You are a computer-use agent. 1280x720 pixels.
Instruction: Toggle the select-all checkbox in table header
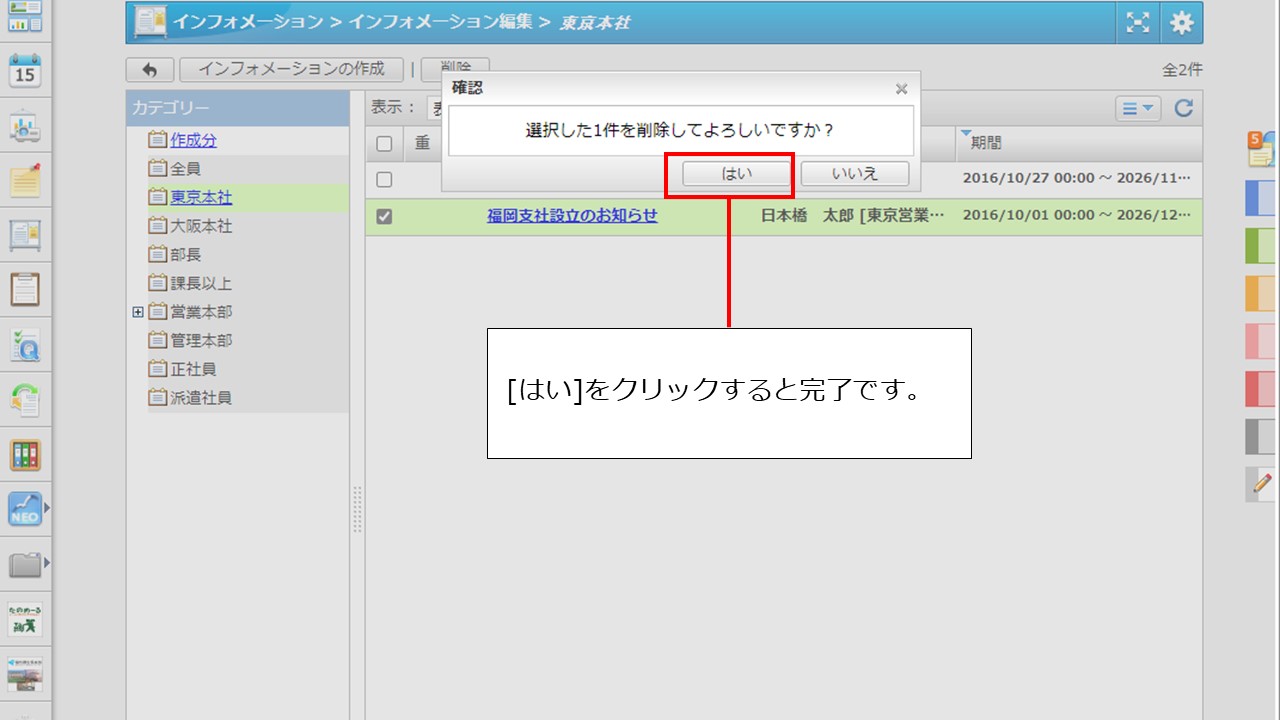coord(384,144)
